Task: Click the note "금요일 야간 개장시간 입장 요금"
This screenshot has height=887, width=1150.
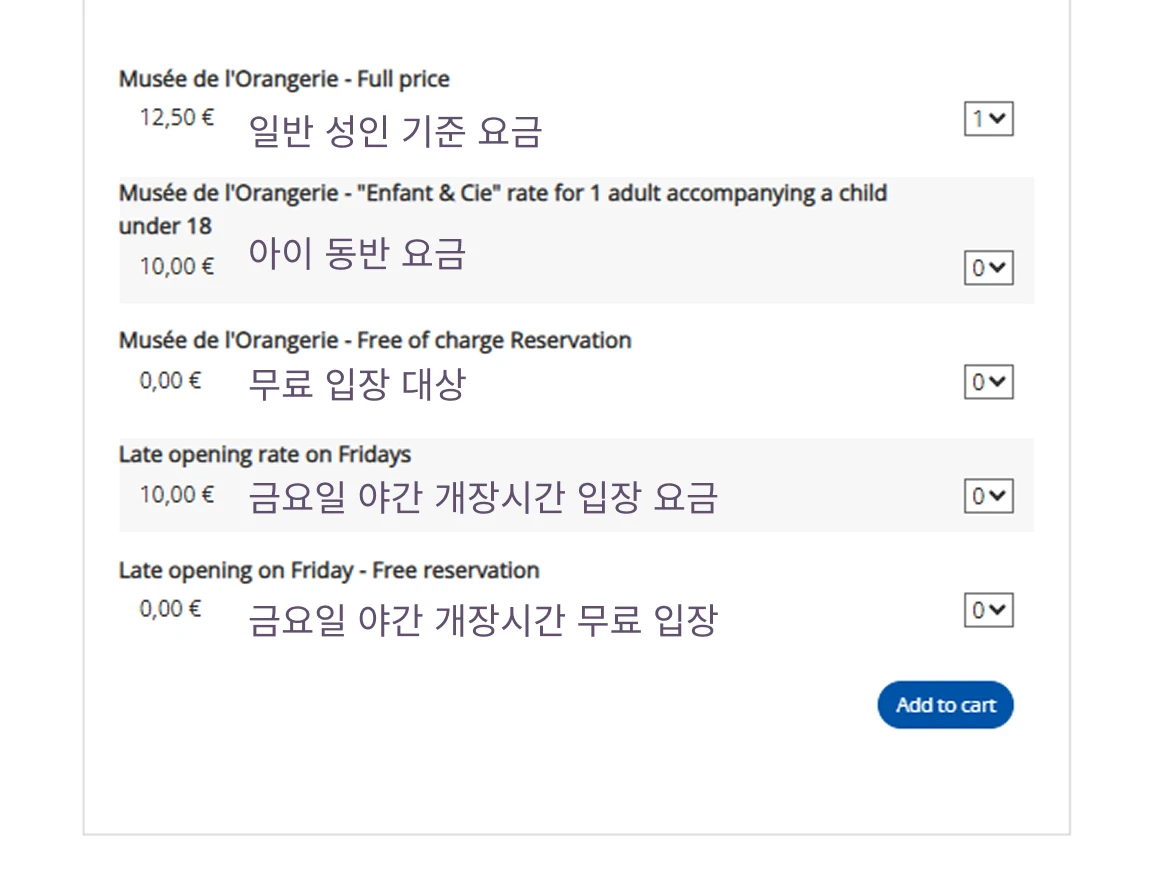Action: [x=483, y=497]
